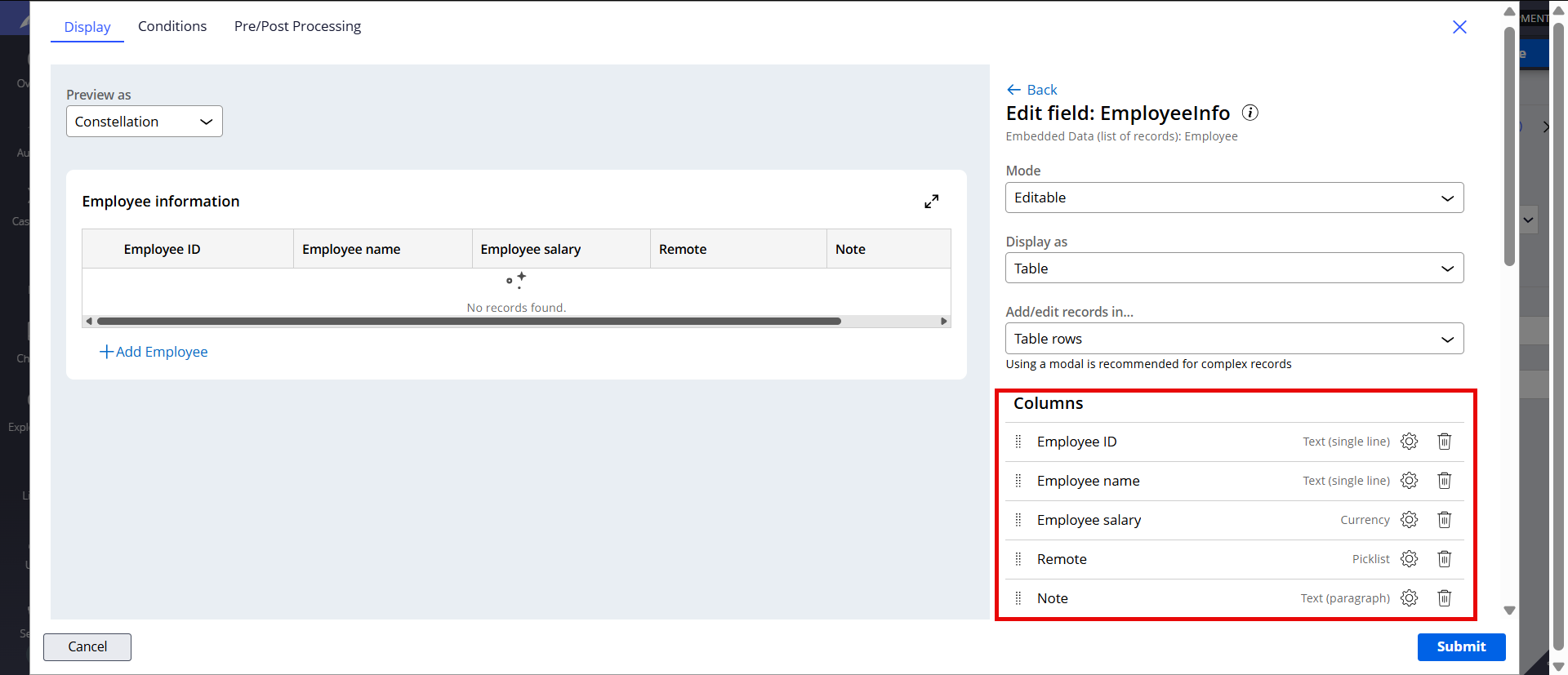1568x675 pixels.
Task: Open settings gear for Employee ID column
Action: click(1409, 442)
